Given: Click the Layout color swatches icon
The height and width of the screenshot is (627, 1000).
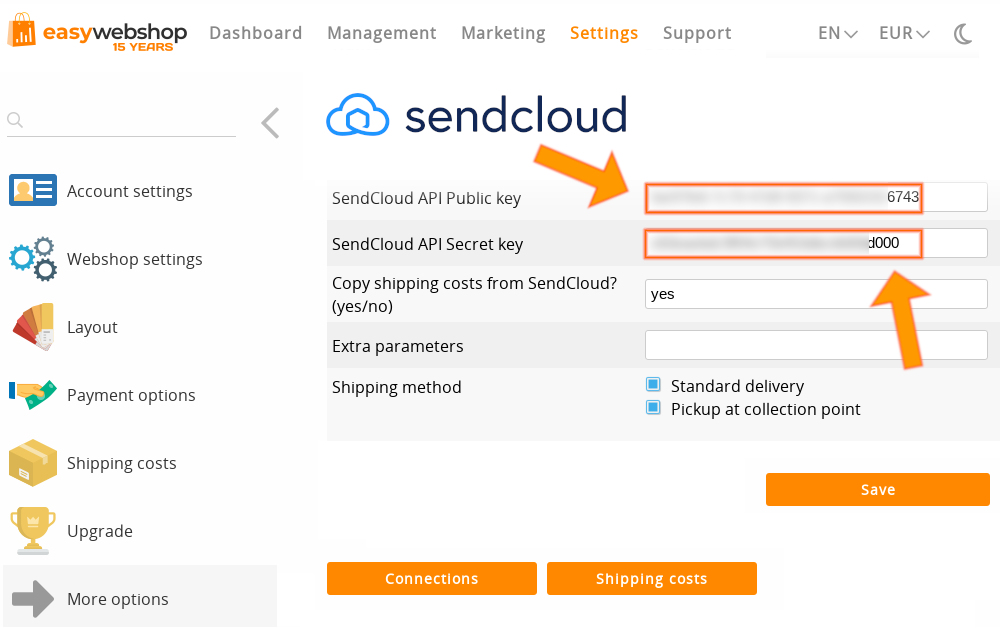Looking at the screenshot, I should pyautogui.click(x=33, y=327).
